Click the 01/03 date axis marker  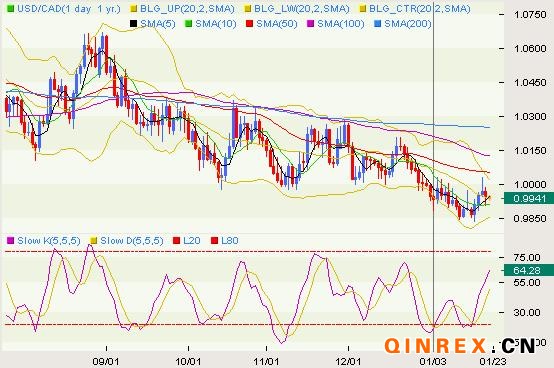click(x=433, y=361)
